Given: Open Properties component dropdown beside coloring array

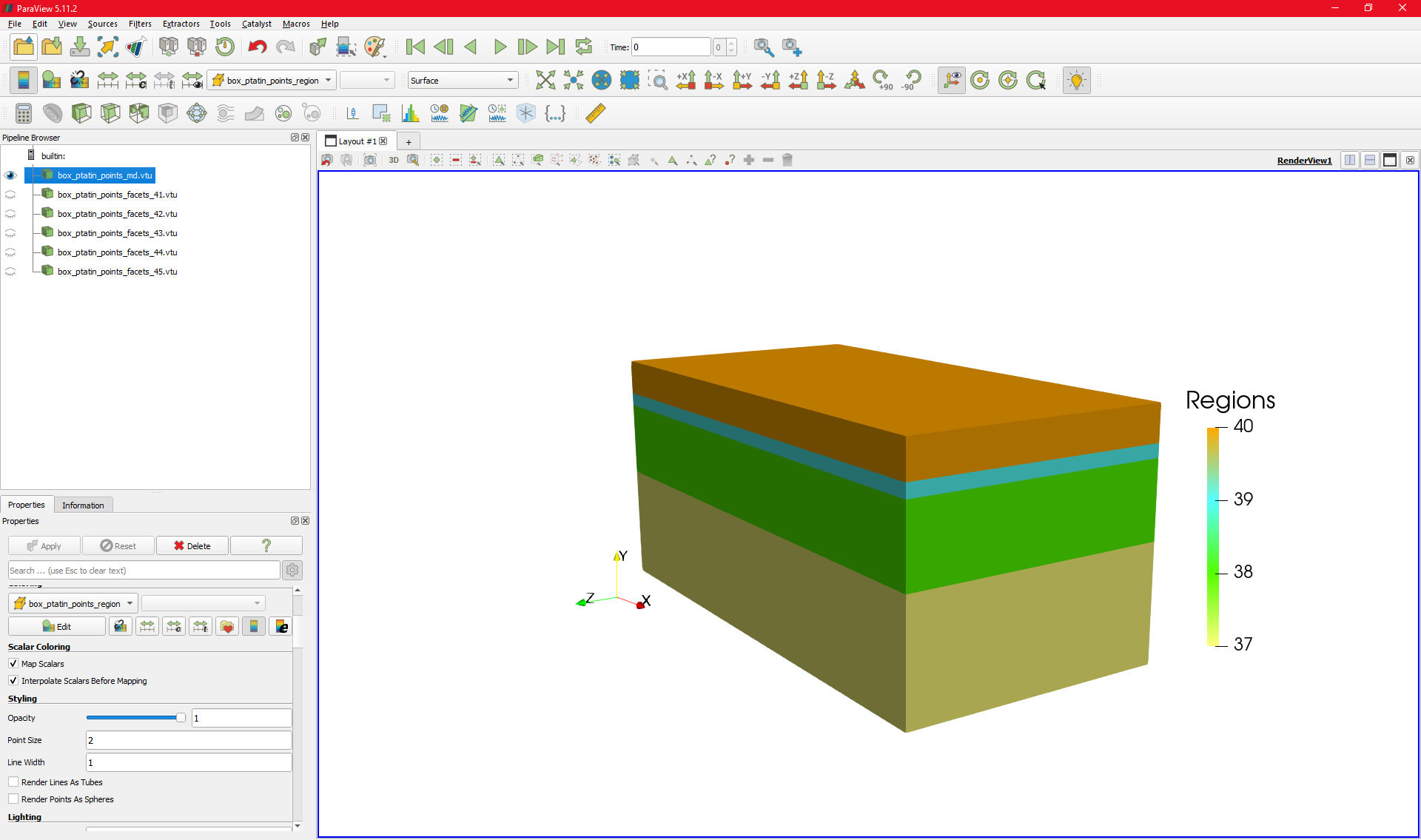Looking at the screenshot, I should click(x=204, y=603).
